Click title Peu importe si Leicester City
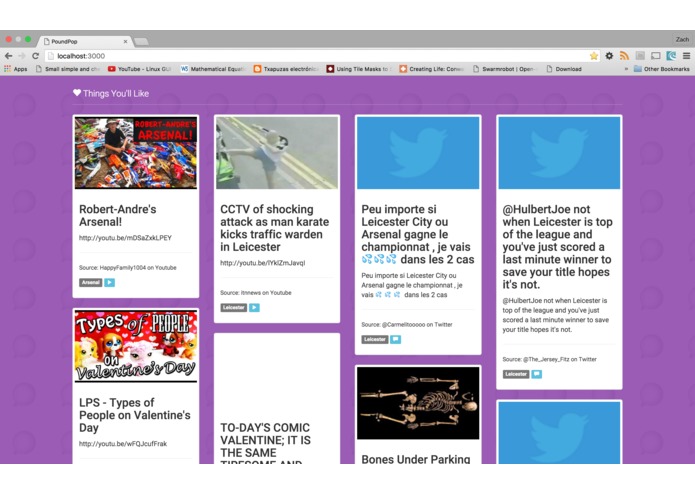The width and height of the screenshot is (695, 494). pyautogui.click(x=418, y=234)
